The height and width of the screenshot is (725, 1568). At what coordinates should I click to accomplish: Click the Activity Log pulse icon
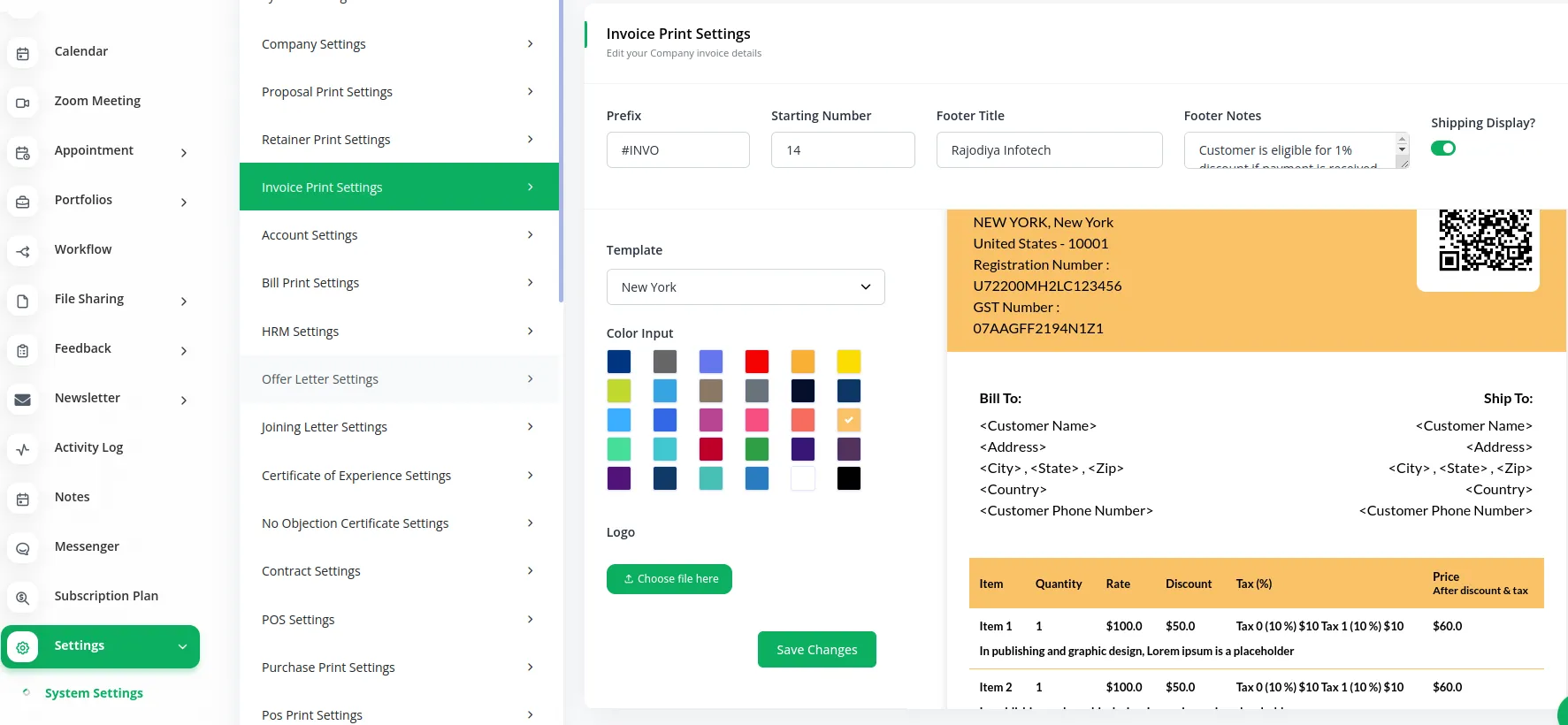[23, 449]
